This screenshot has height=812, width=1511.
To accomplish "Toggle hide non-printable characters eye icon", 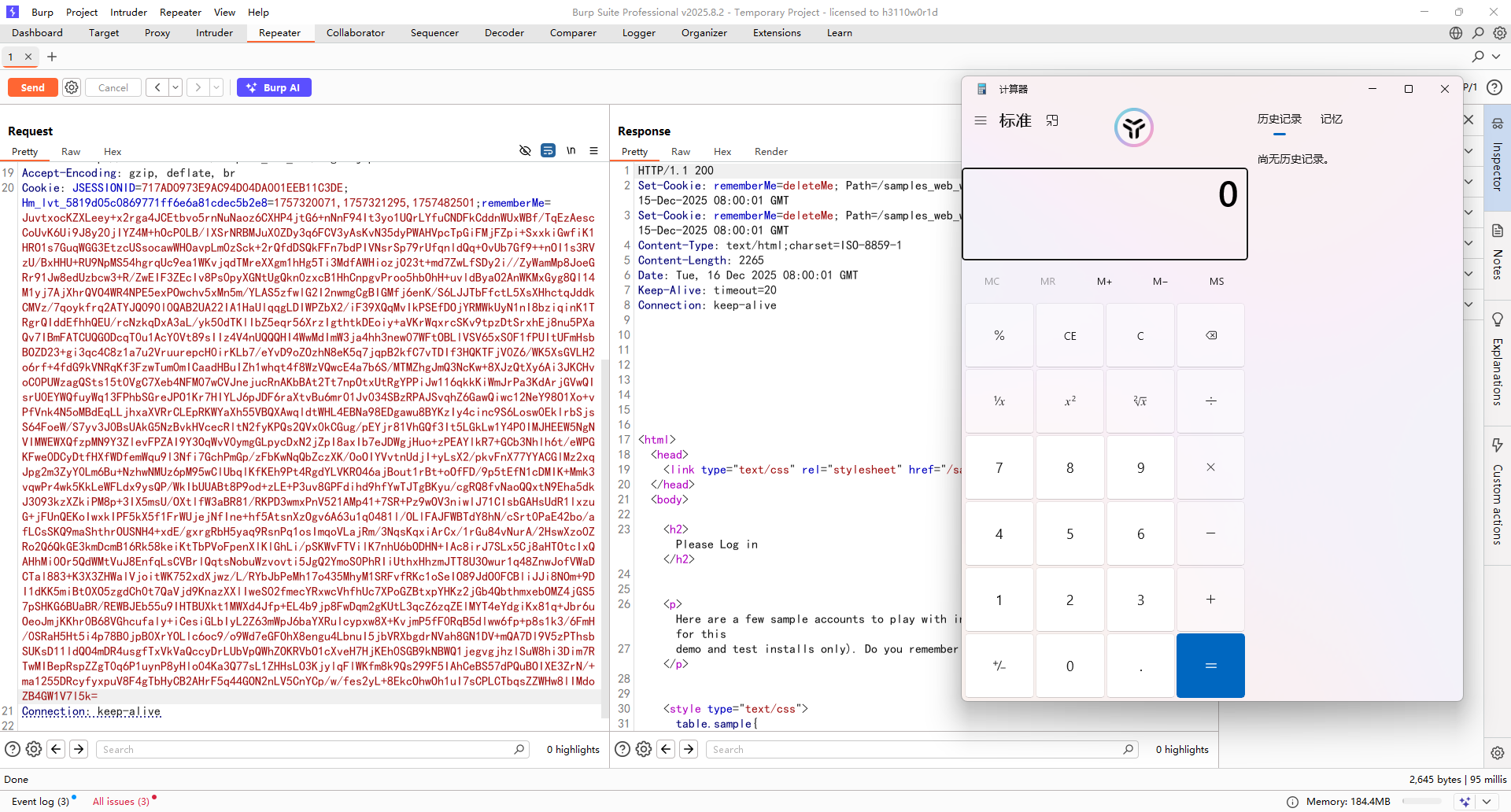I will [x=525, y=151].
